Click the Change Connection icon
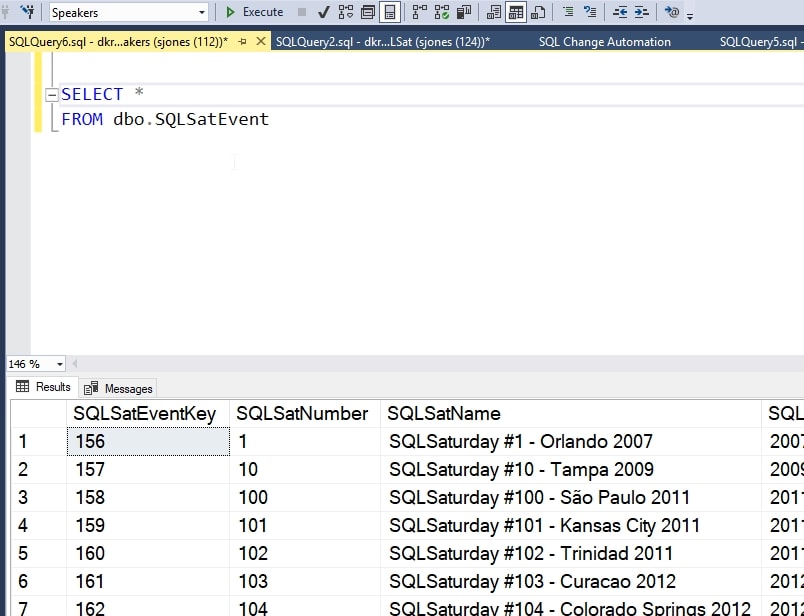Screen dimensions: 804x616 point(29,12)
